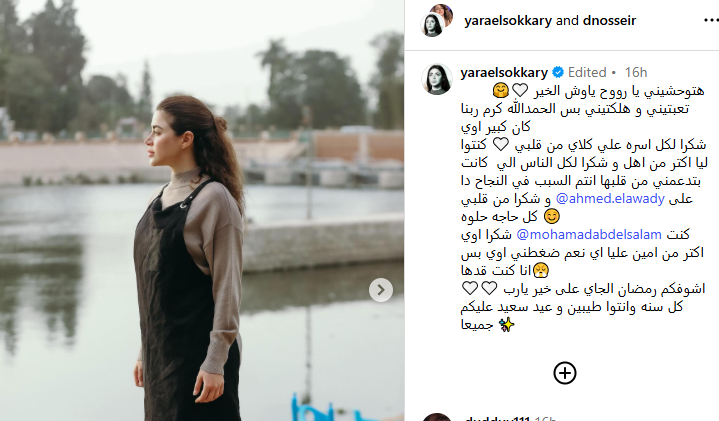The height and width of the screenshot is (421, 719).
Task: Open yaraelsokkary avatar beside caption
Action: 437,79
